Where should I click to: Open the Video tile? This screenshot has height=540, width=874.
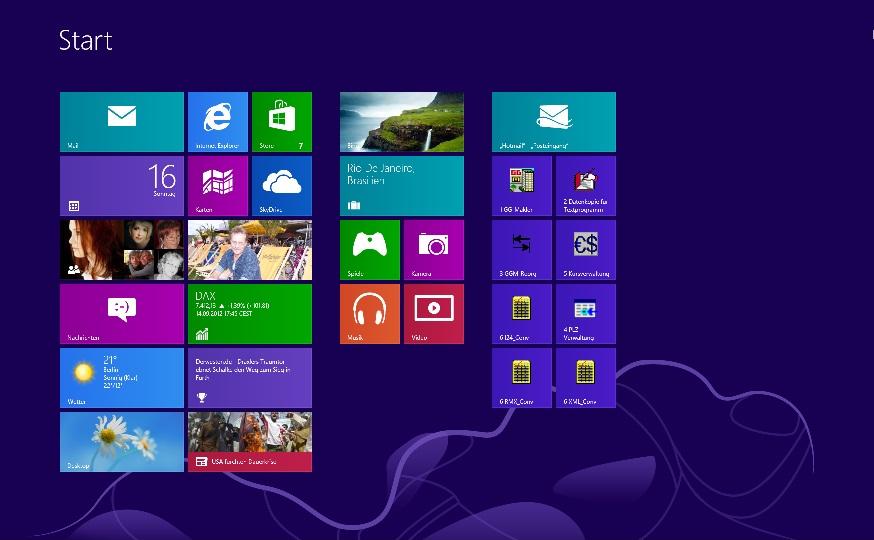pos(434,314)
